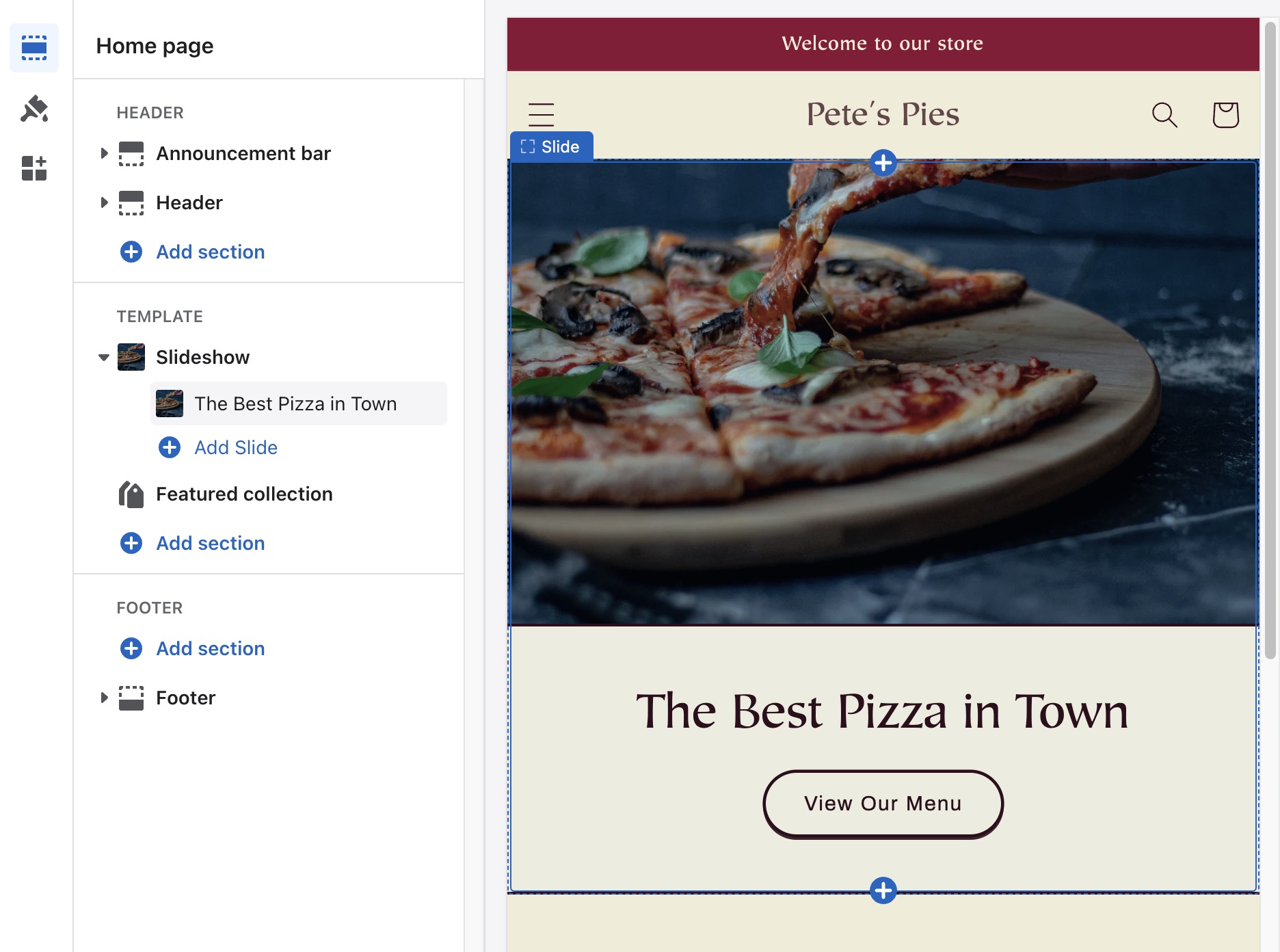The image size is (1280, 952).
Task: Click the preview pane vertical scrollbar
Action: [x=1270, y=342]
